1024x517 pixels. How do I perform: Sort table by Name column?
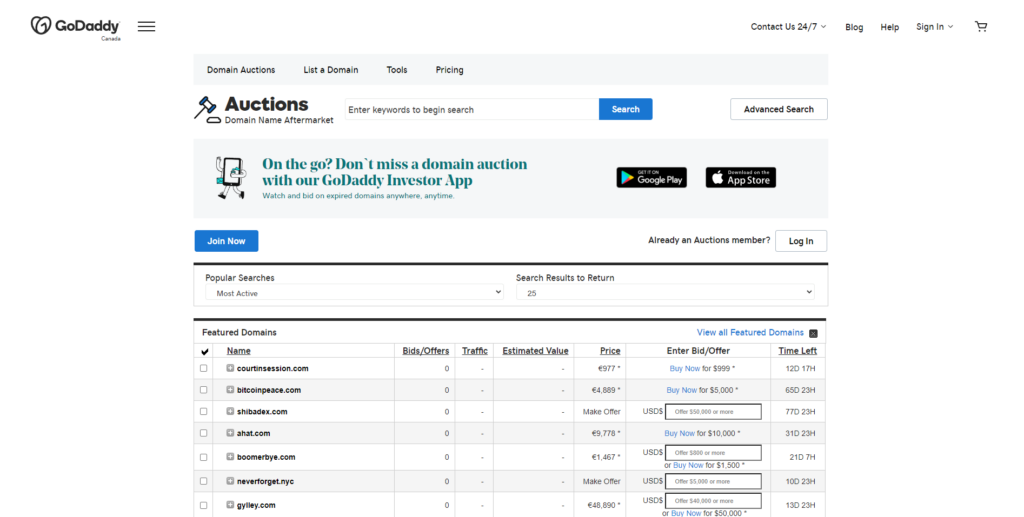point(238,351)
